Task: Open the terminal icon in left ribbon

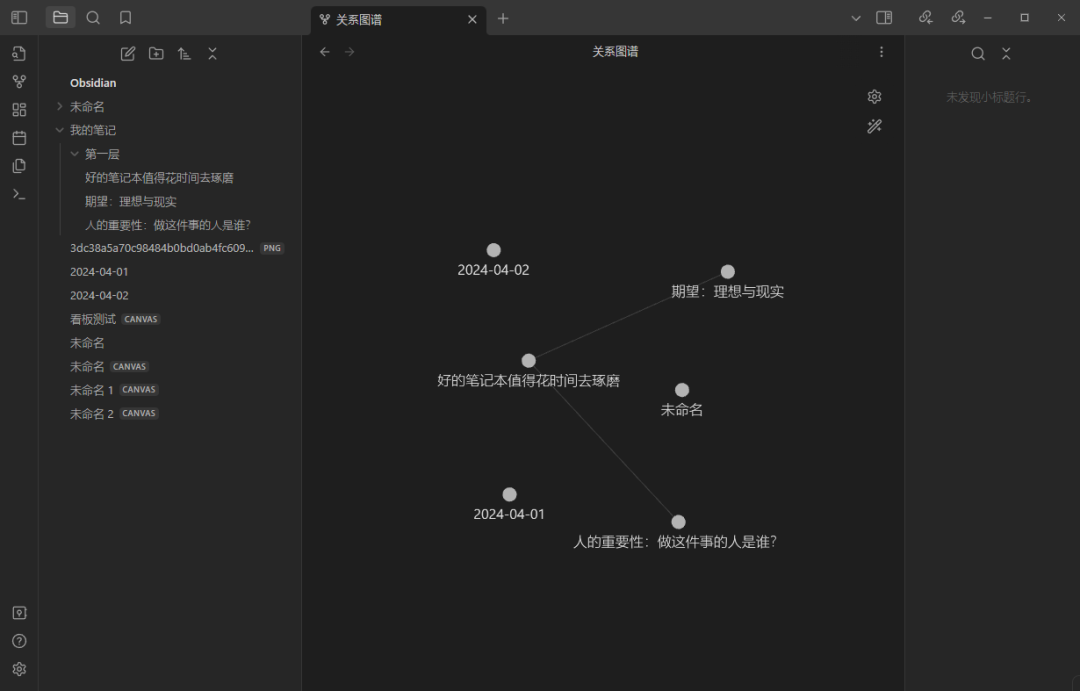Action: 18,193
